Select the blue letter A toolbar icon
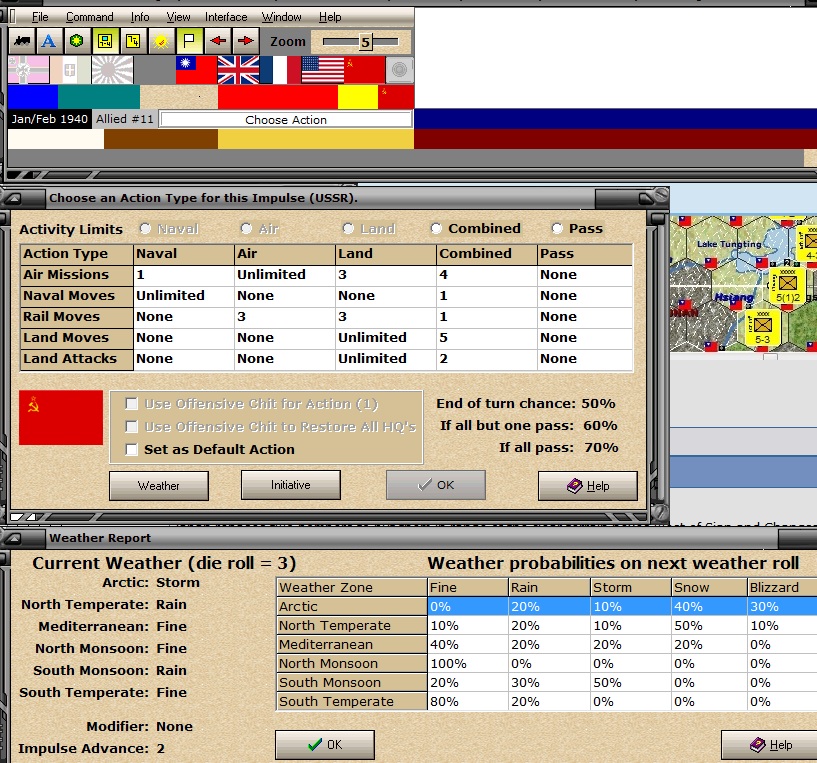 click(49, 41)
